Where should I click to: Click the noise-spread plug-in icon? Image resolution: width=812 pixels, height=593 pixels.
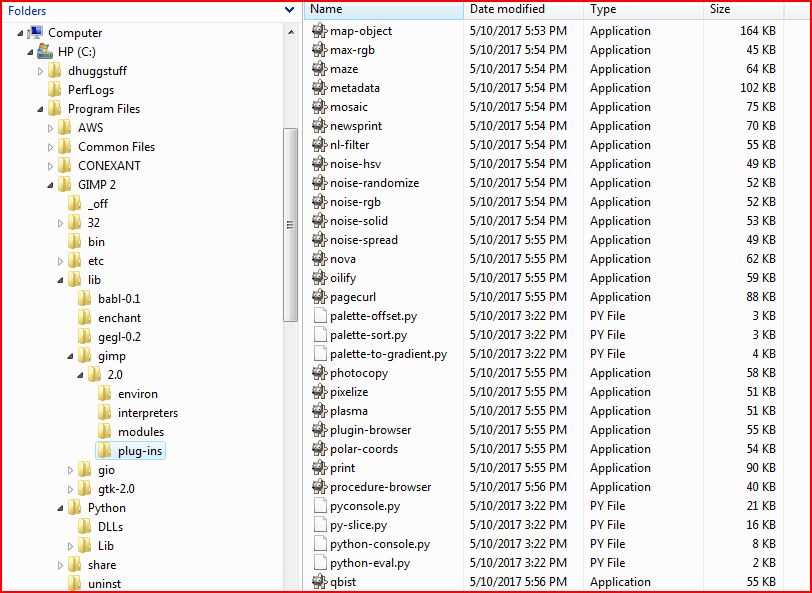pyautogui.click(x=320, y=239)
